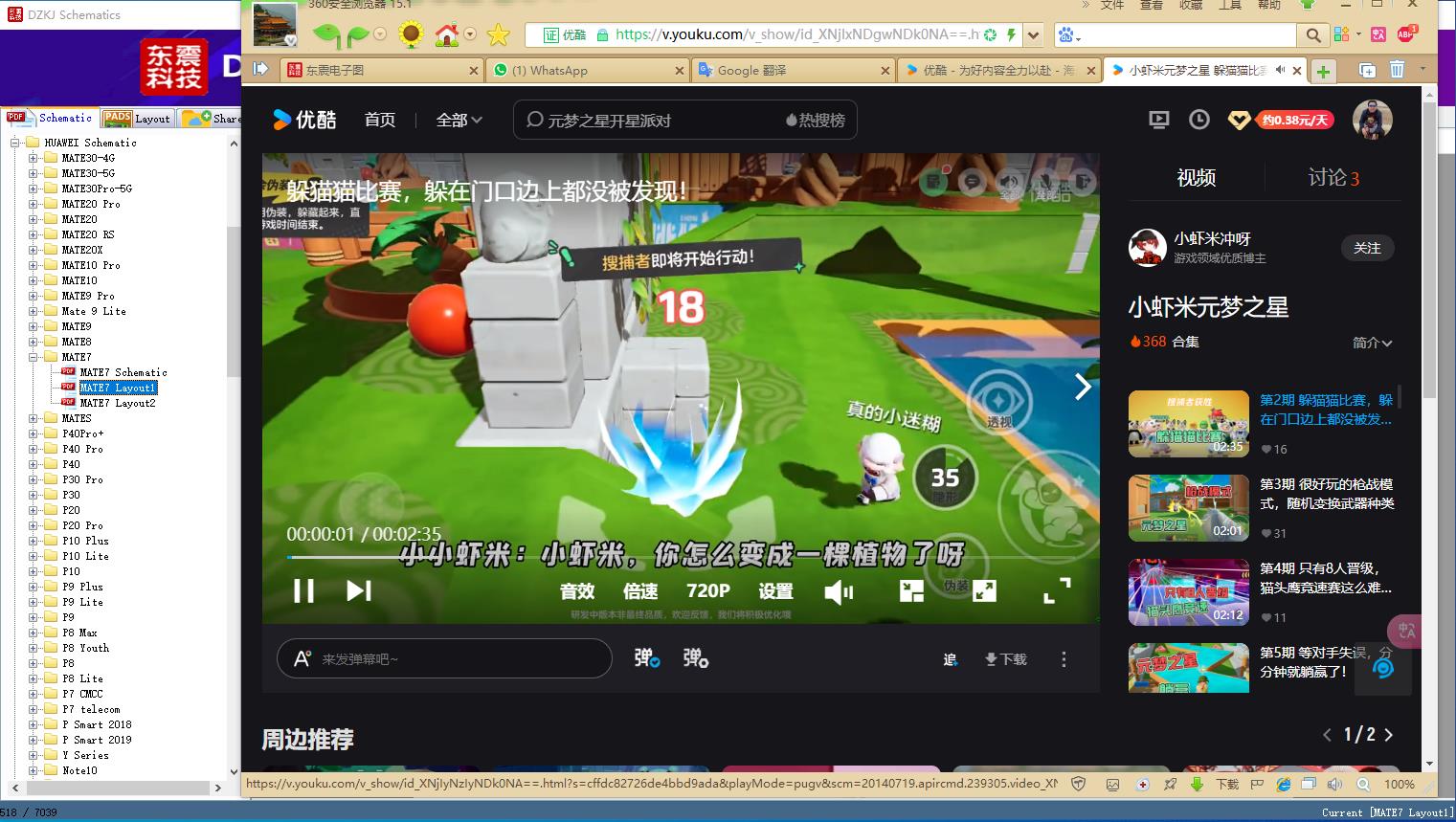1456x822 pixels.
Task: Open the Youku client screen icon in header
Action: (x=1159, y=120)
